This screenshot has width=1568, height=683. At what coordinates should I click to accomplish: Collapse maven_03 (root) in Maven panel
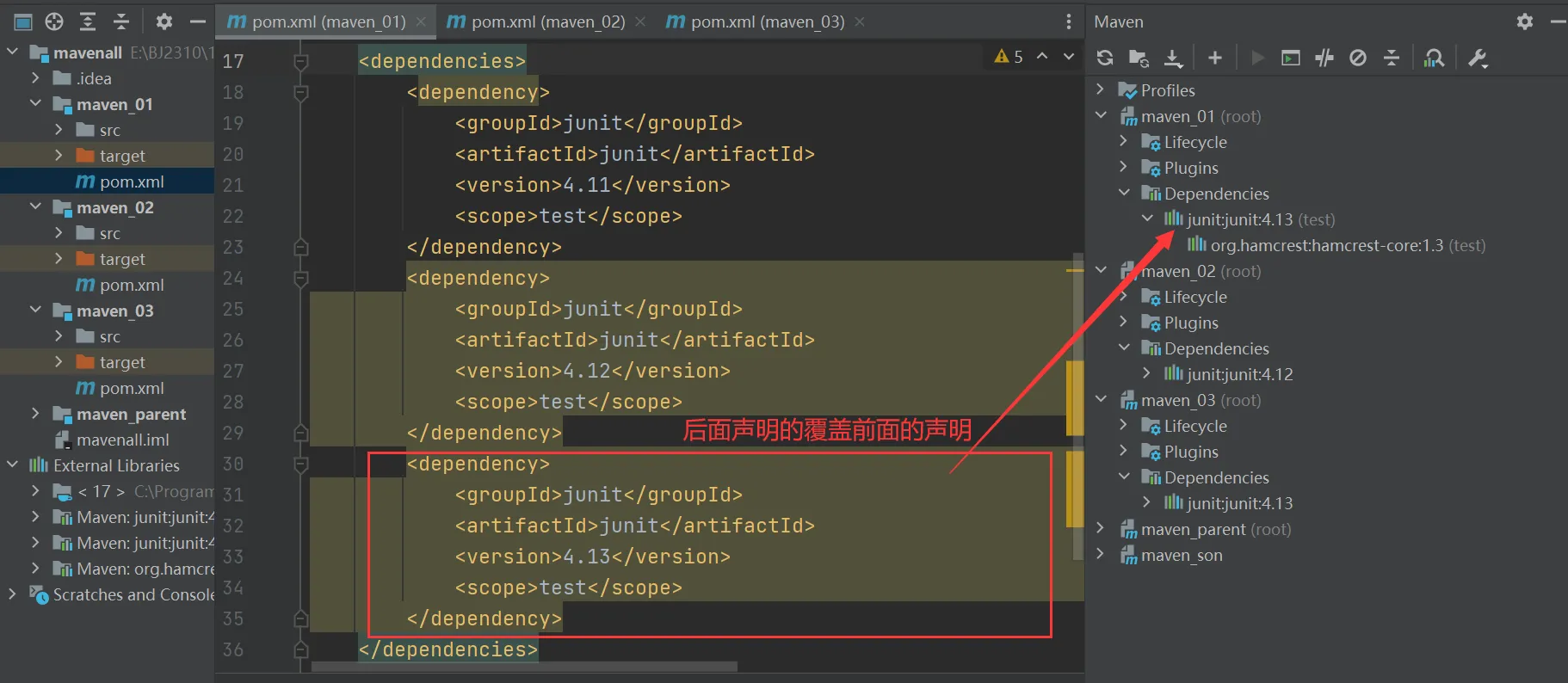[x=1101, y=399]
